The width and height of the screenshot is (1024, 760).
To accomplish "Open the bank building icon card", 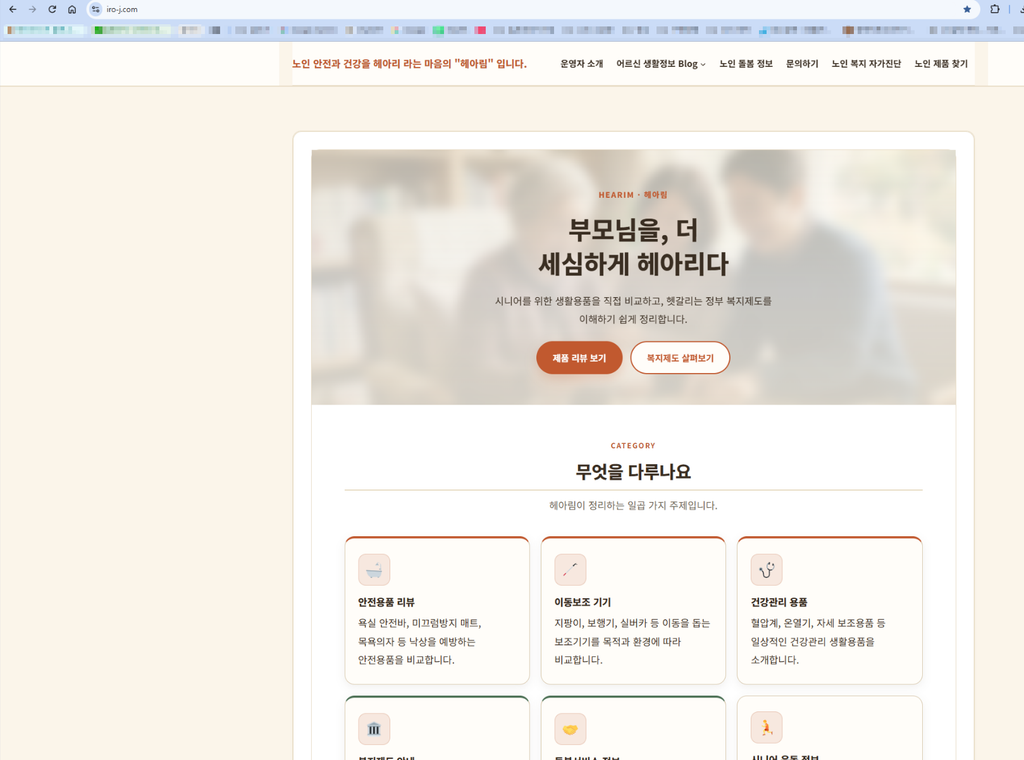I will click(x=374, y=729).
